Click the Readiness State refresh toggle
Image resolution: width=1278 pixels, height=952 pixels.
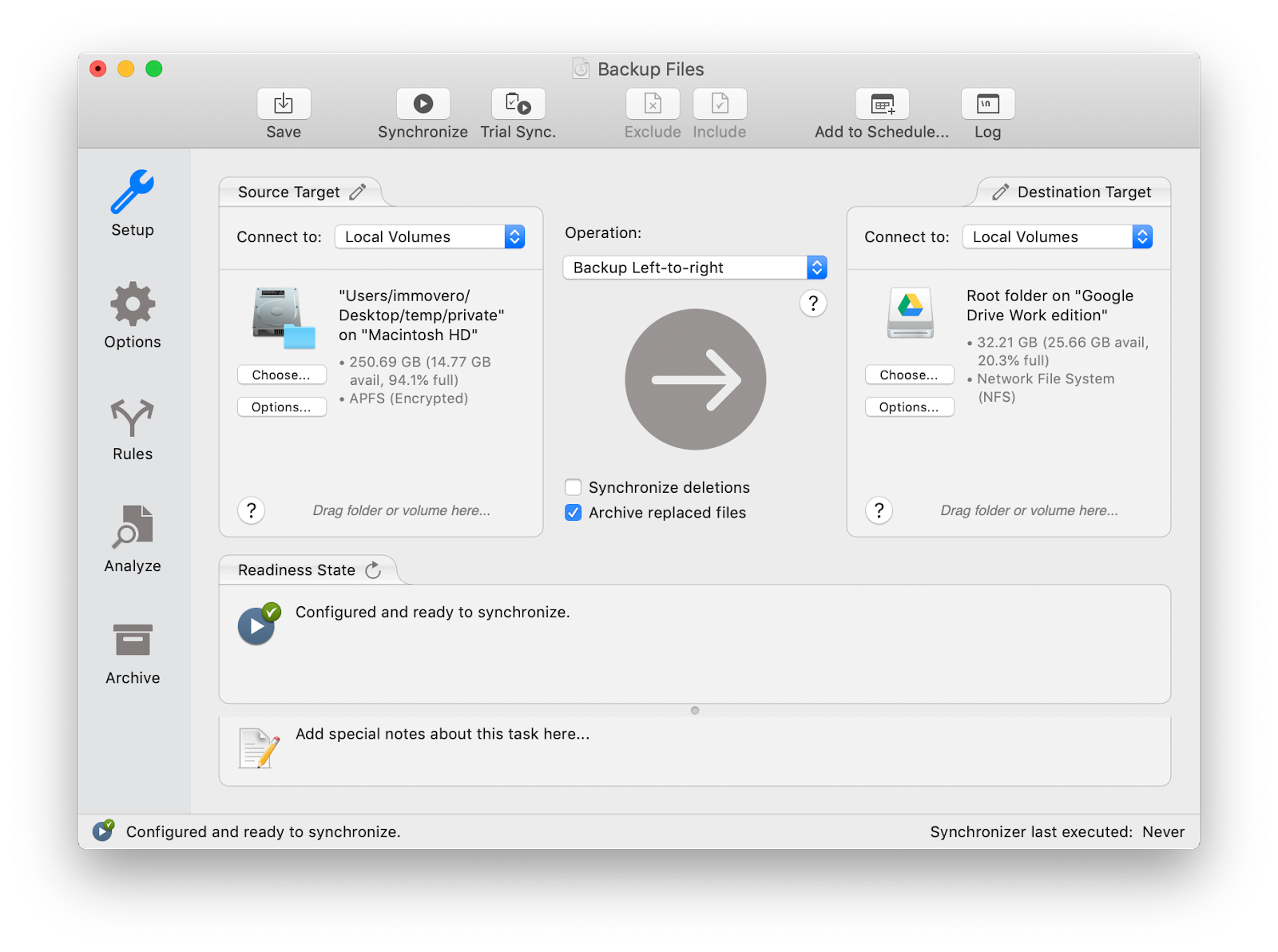373,569
